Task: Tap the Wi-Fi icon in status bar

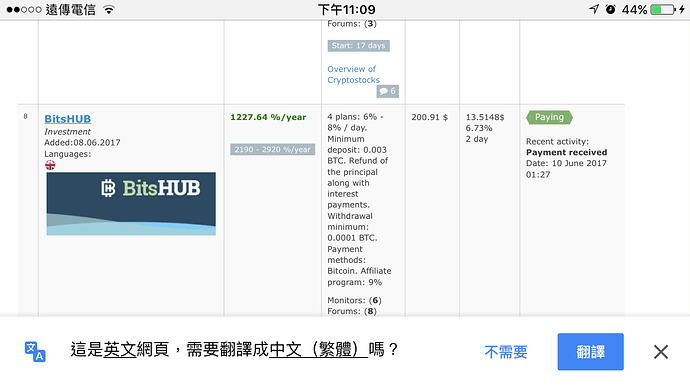Action: click(x=109, y=9)
